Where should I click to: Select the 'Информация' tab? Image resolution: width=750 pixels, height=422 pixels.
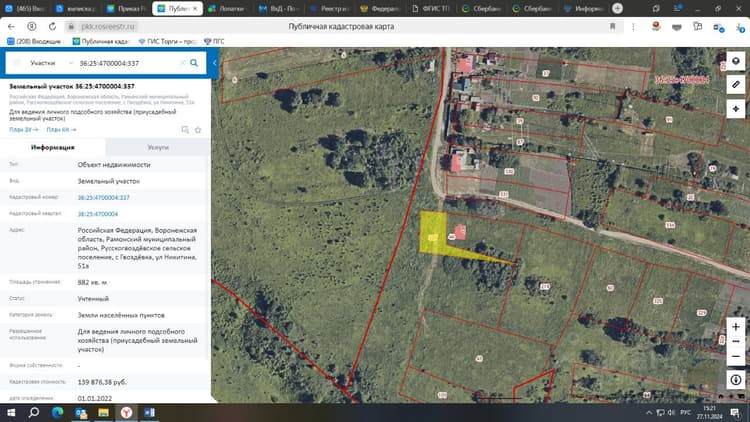[x=53, y=147]
